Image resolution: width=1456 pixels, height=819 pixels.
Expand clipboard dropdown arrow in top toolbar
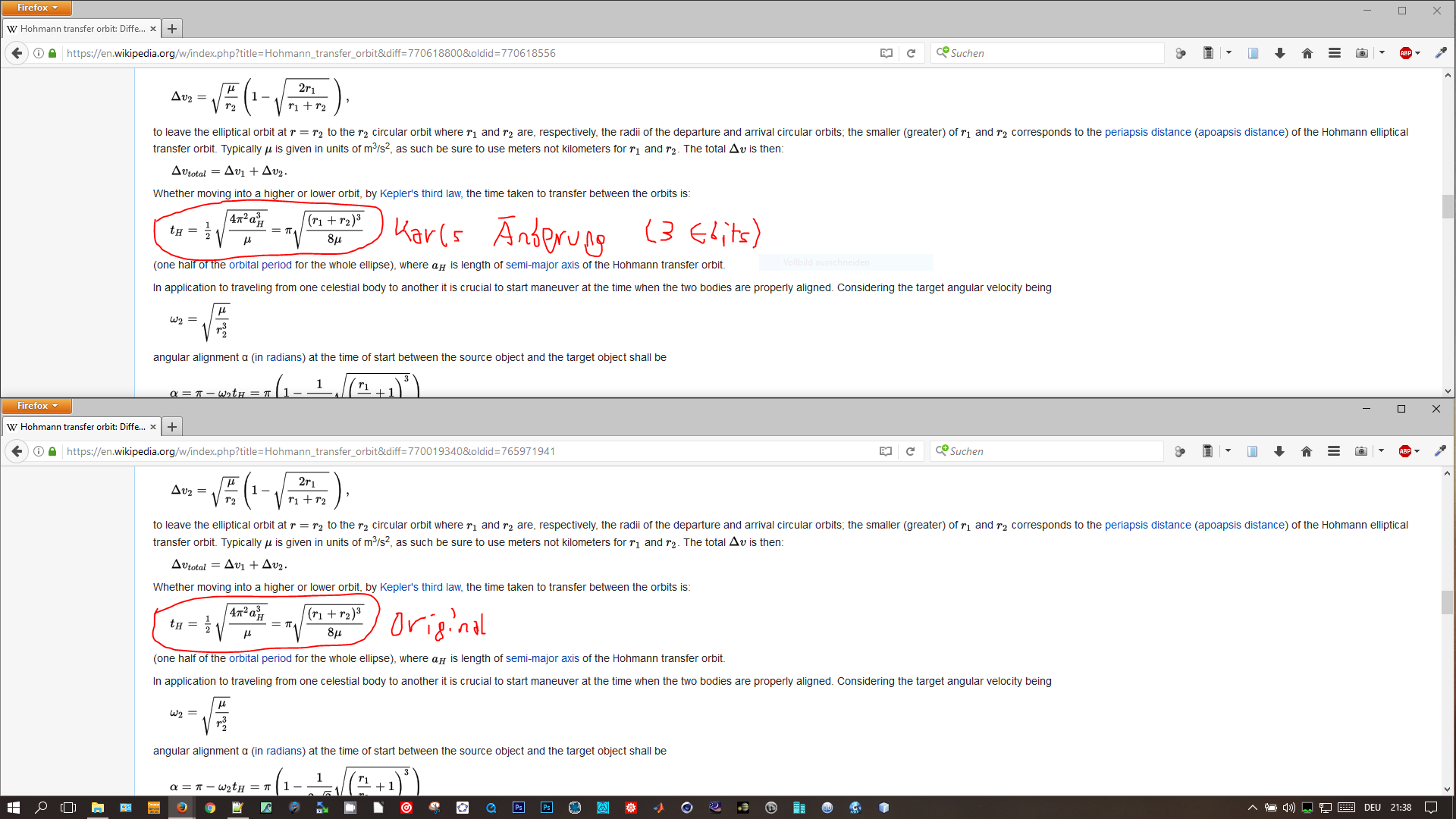[1228, 53]
